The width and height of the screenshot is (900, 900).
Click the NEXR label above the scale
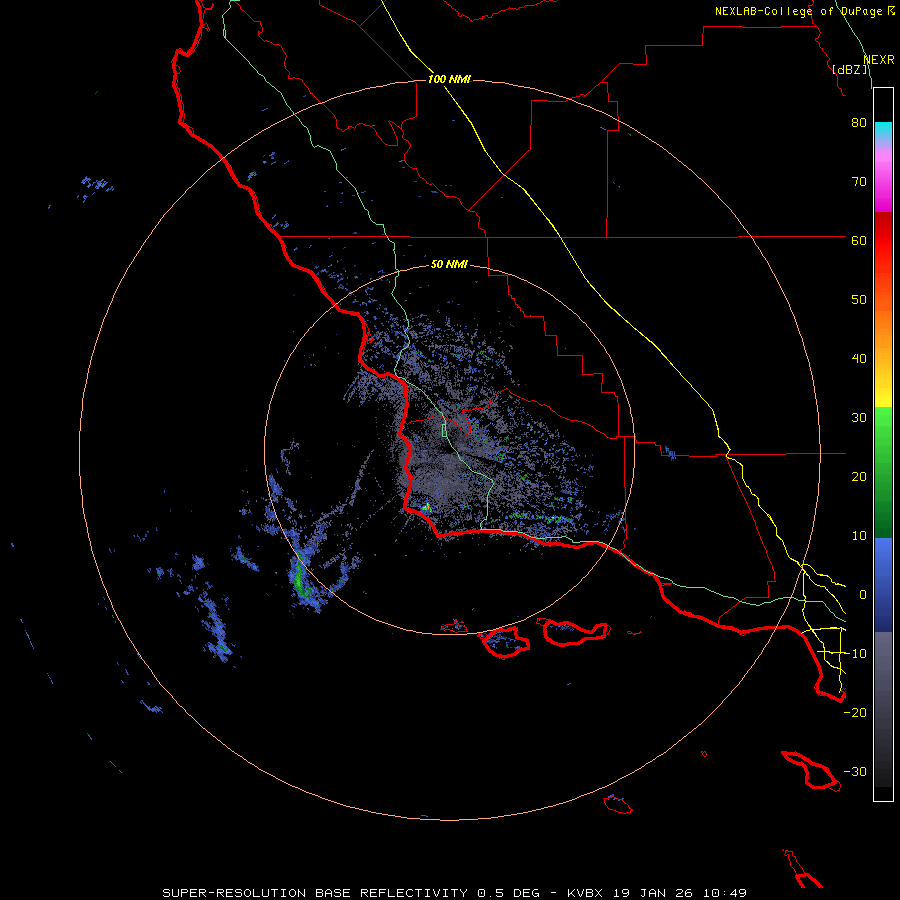(x=879, y=60)
